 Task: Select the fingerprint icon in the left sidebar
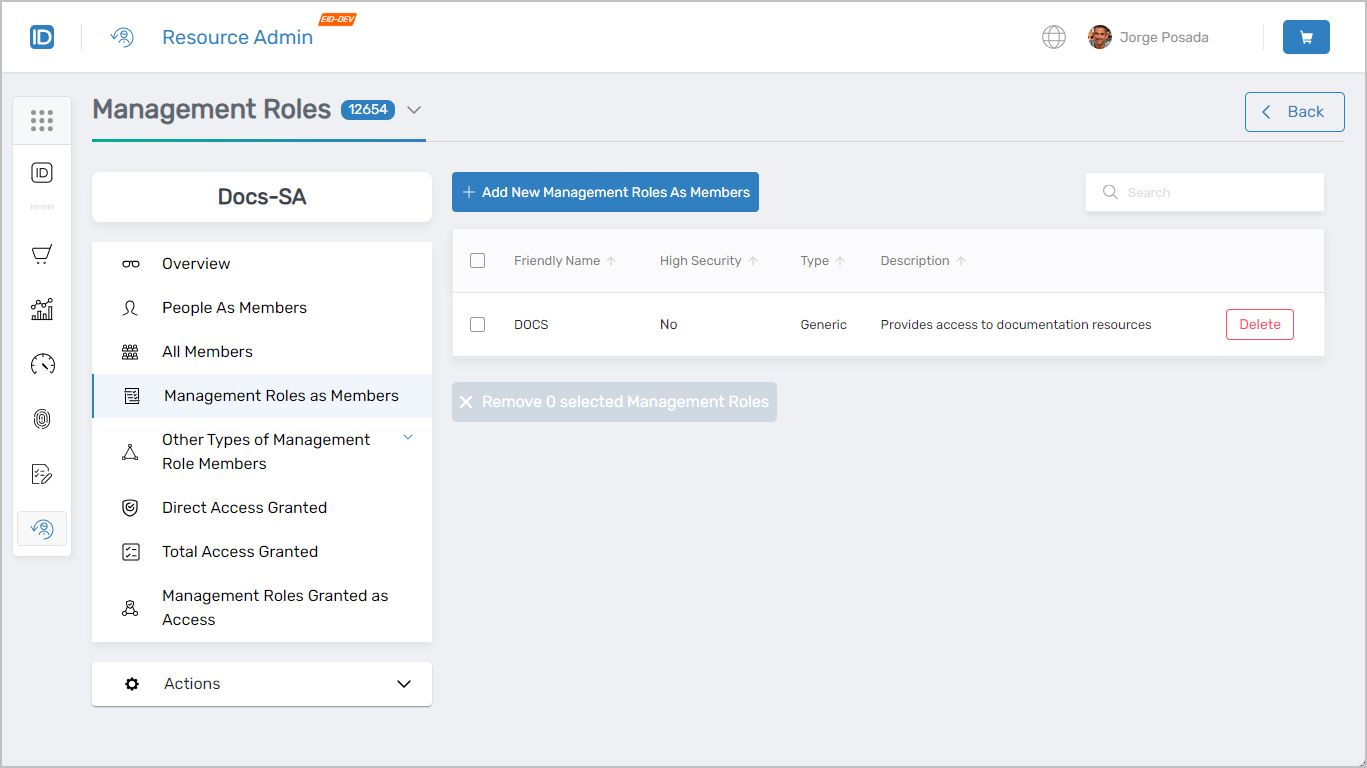41,419
